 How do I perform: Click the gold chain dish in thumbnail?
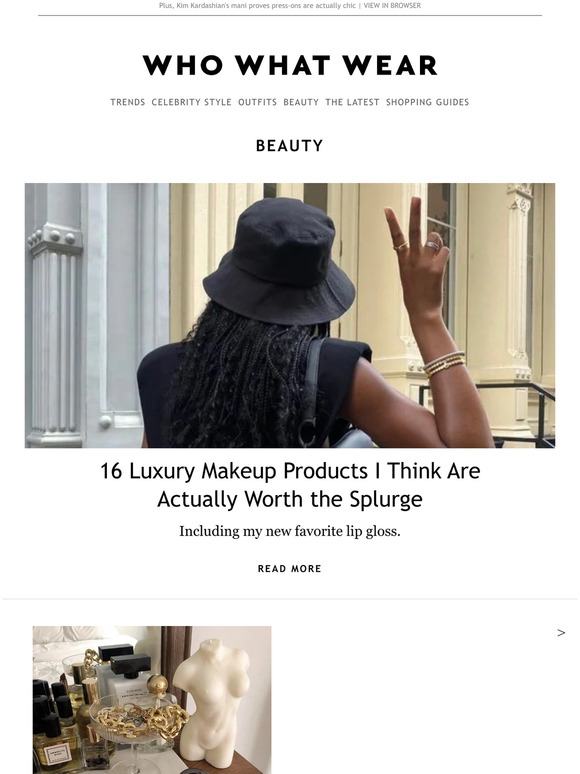tap(141, 717)
